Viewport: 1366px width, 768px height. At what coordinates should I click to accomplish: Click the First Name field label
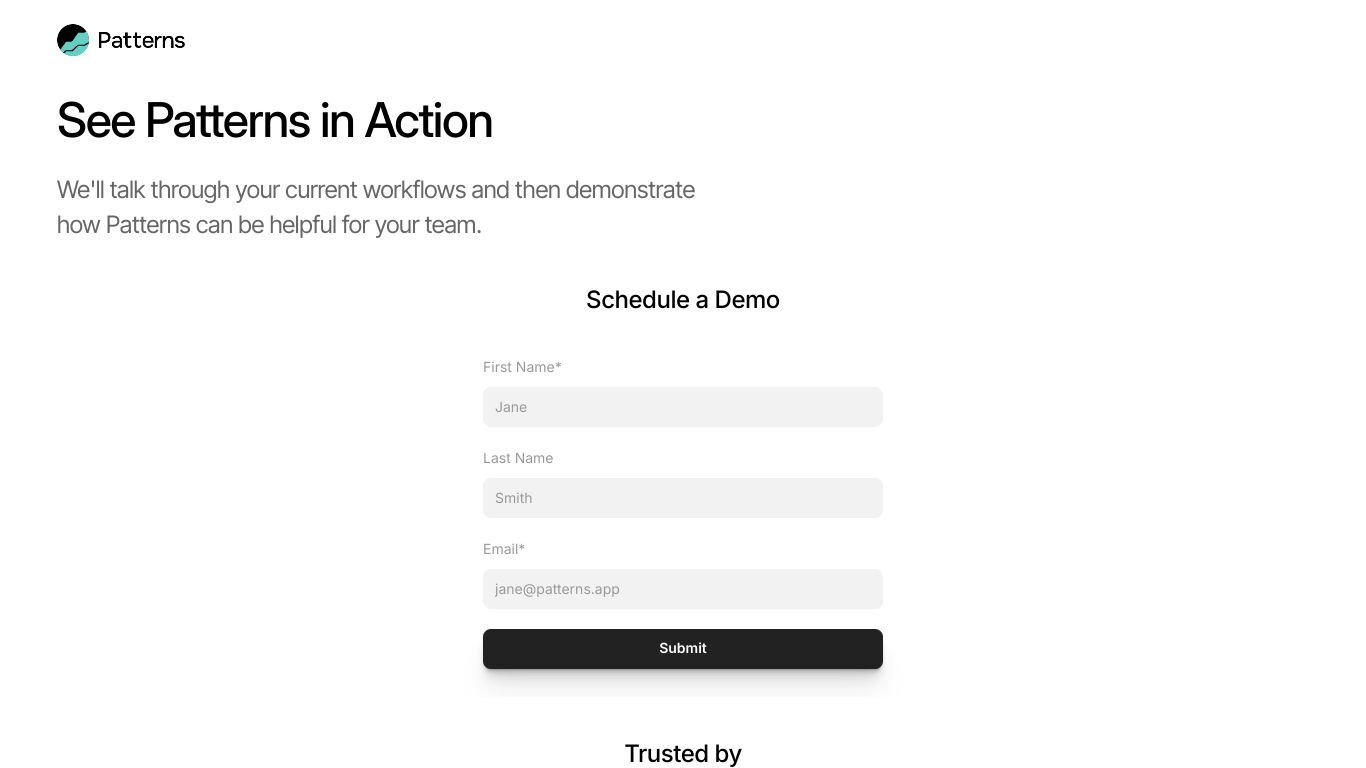pyautogui.click(x=522, y=367)
